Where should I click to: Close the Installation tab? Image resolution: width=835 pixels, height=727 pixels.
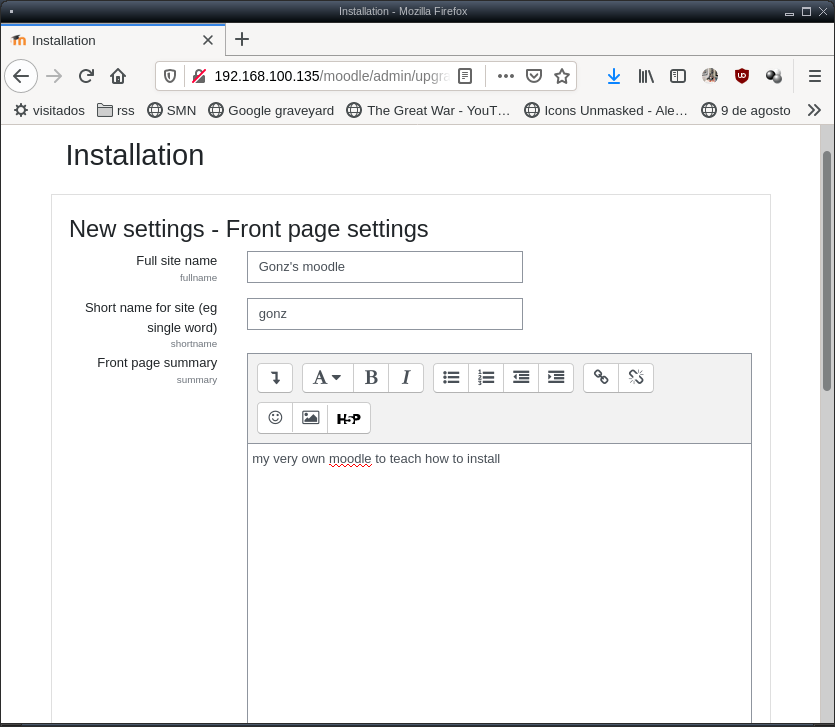pos(208,40)
